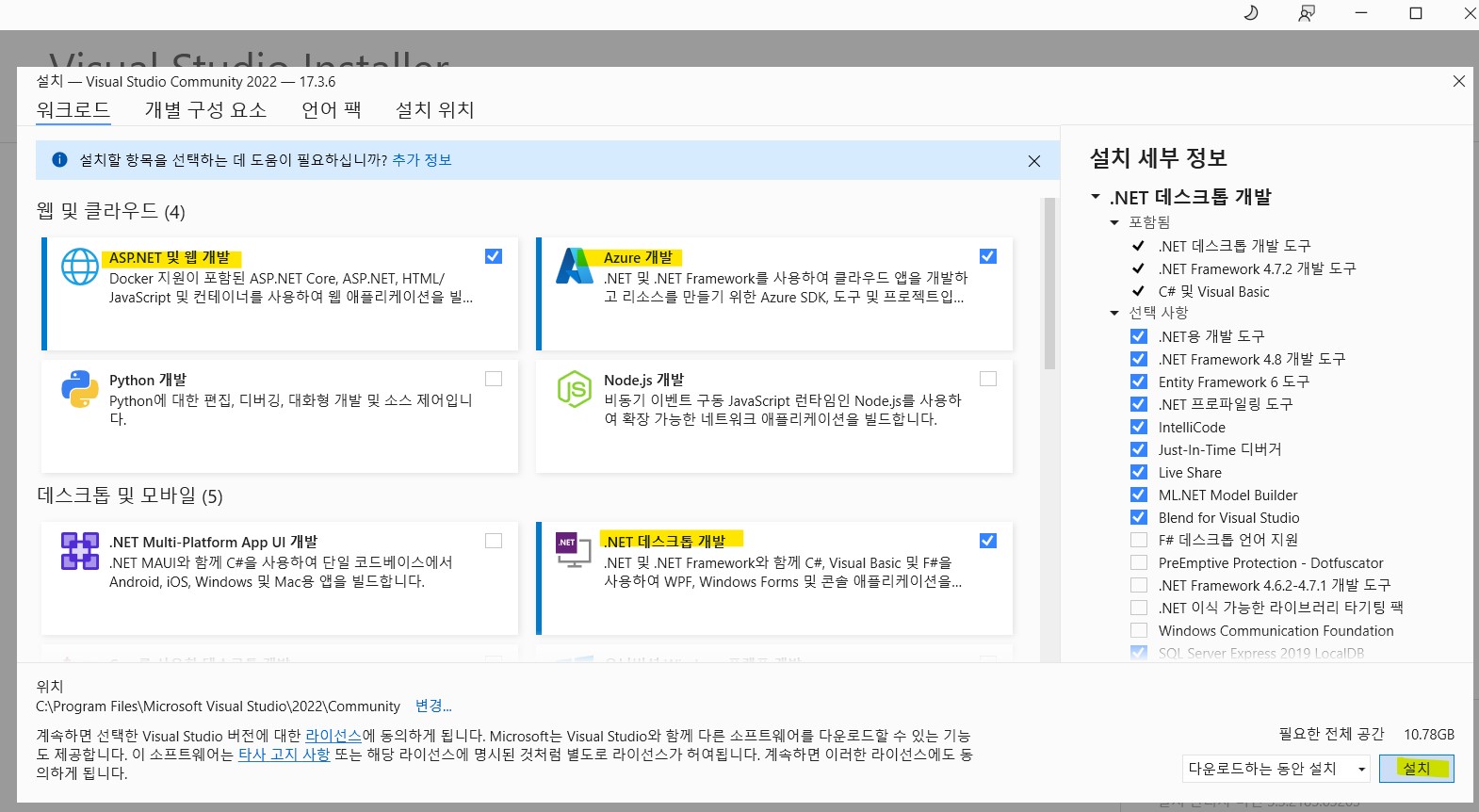
Task: Dismiss the help banner with its X
Action: (1034, 161)
